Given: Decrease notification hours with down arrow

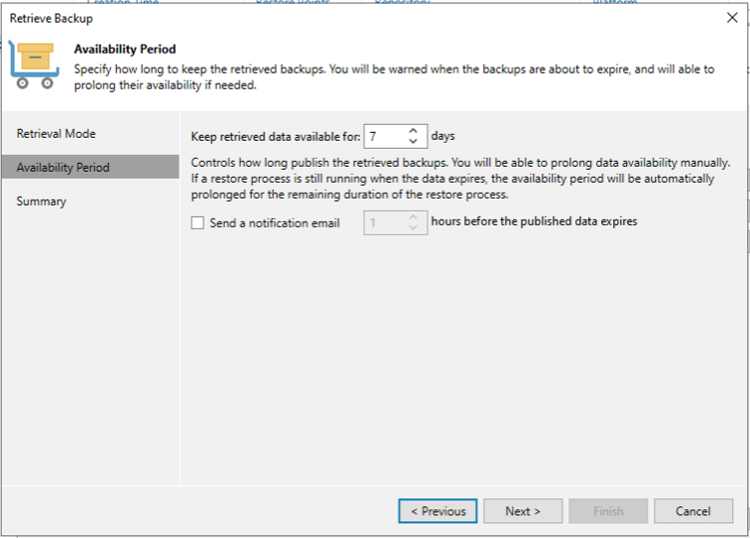Looking at the screenshot, I should 413,228.
